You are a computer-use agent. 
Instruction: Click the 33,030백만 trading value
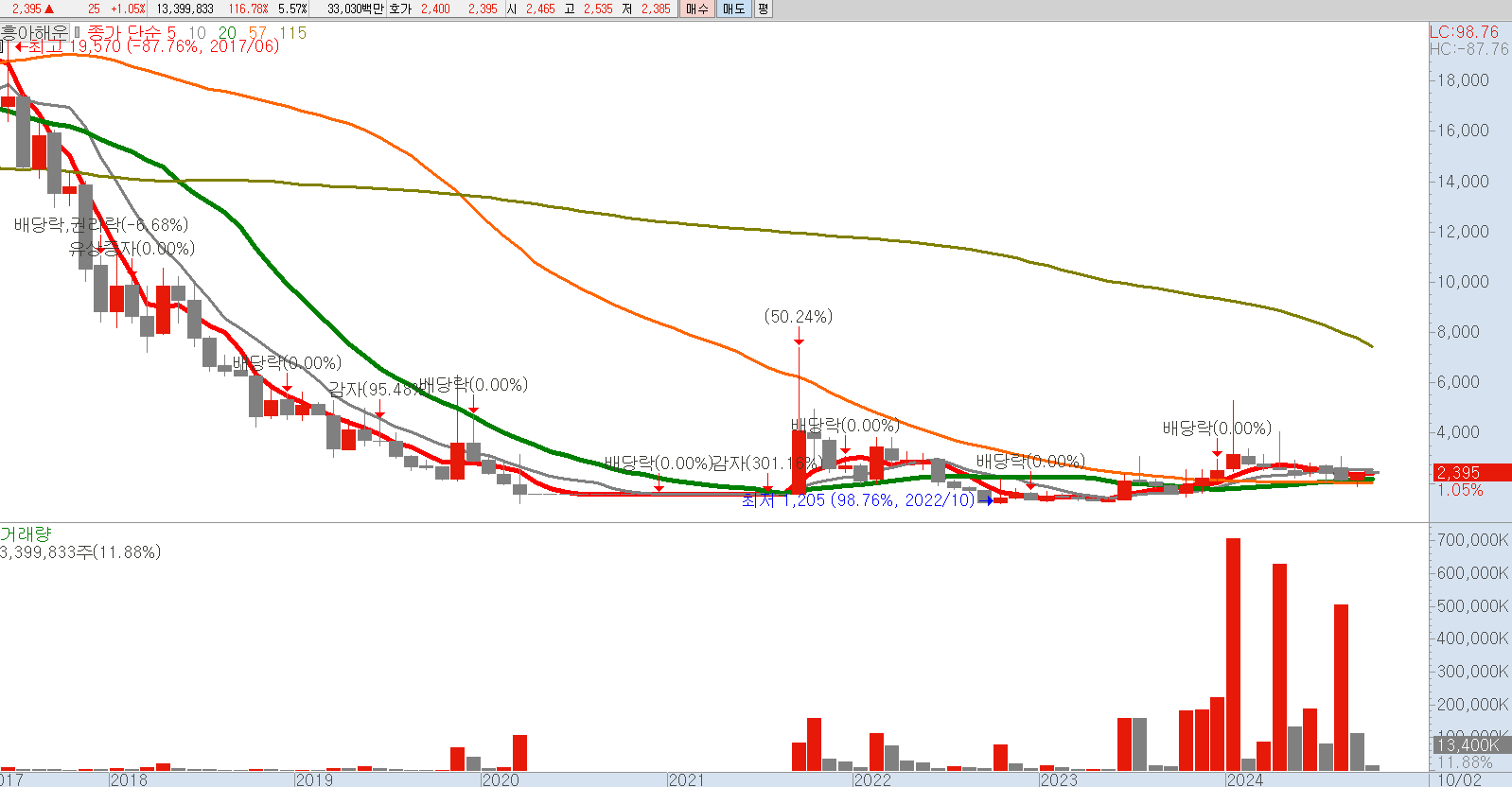356,9
